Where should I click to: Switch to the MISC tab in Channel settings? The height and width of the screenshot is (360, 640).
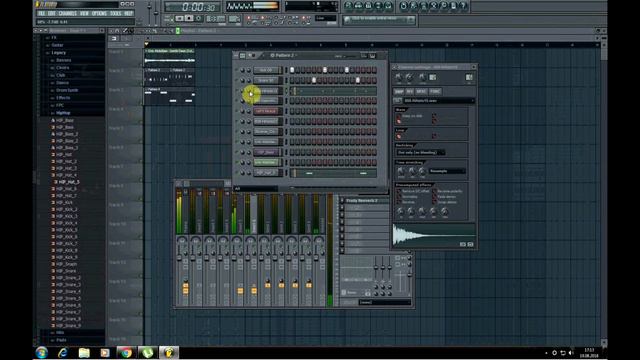pos(421,91)
